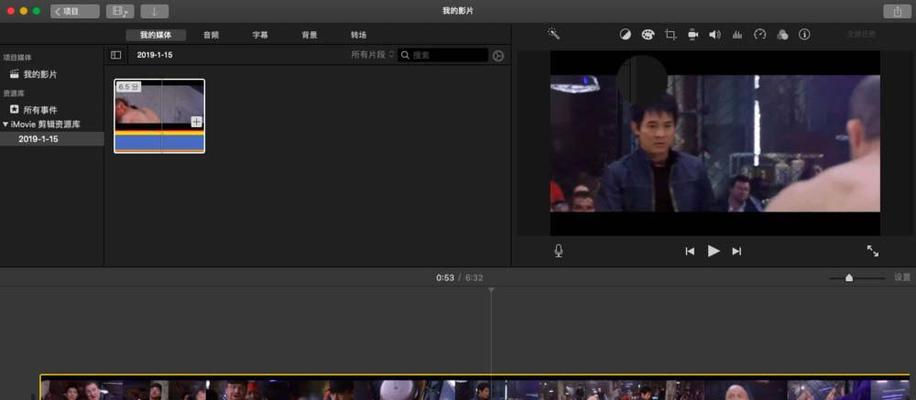Go back to 项目 projects

point(75,11)
